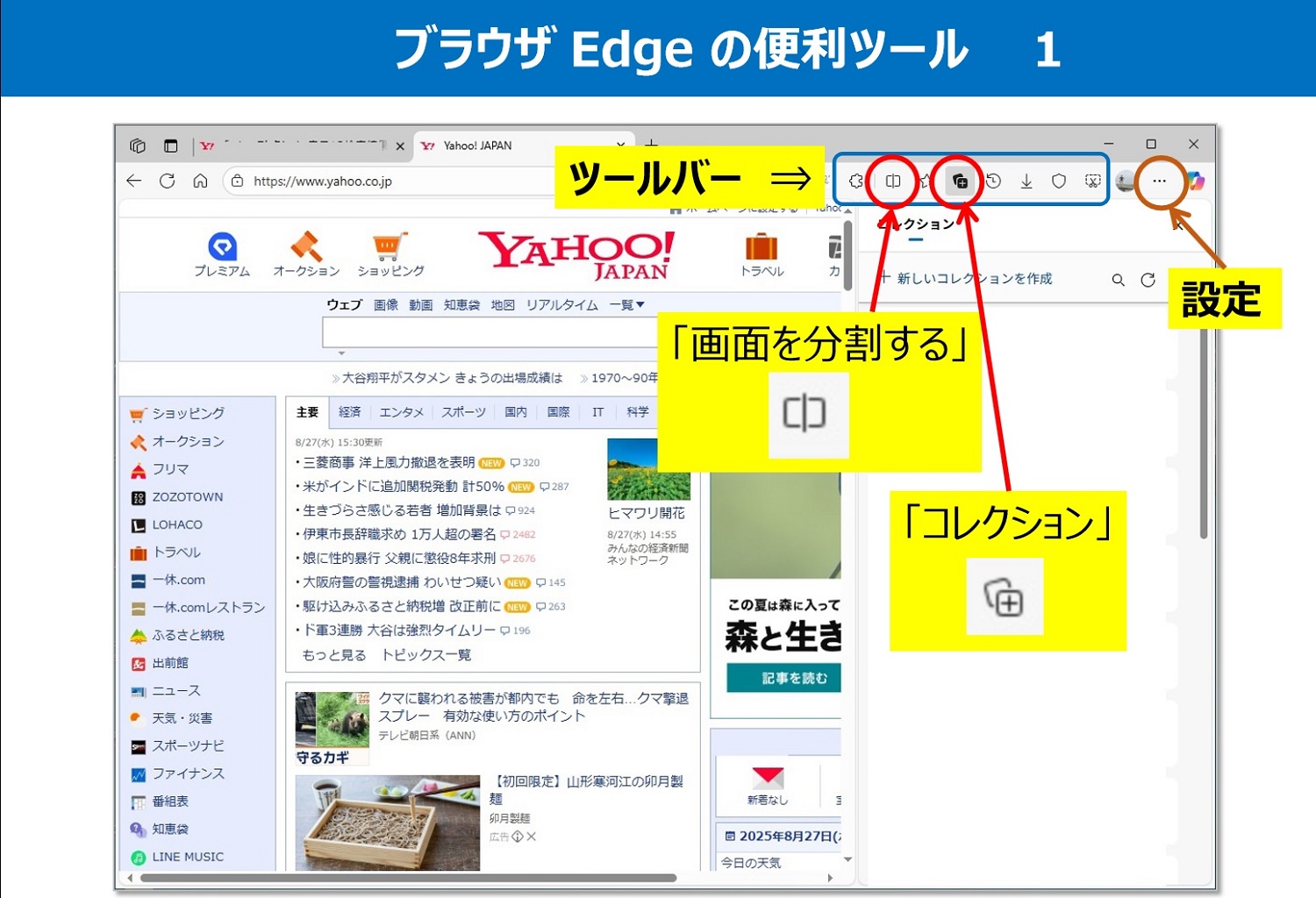Image resolution: width=1316 pixels, height=898 pixels.
Task: Open the トピックス一覧 link
Action: [x=426, y=655]
